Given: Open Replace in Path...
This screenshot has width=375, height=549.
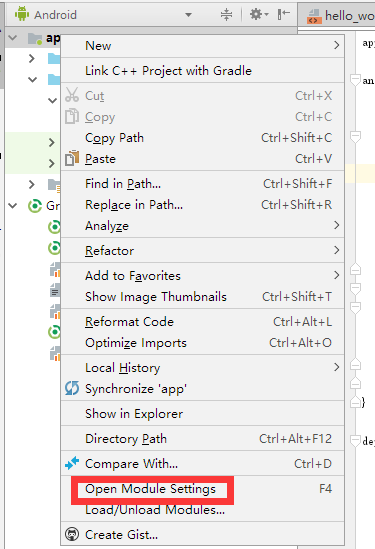Looking at the screenshot, I should point(202,204).
